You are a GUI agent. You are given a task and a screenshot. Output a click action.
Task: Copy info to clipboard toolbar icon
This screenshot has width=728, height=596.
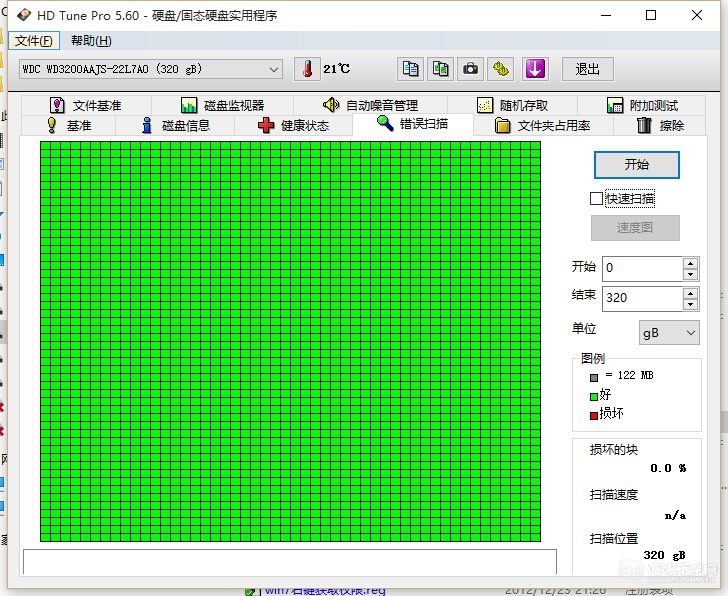pyautogui.click(x=410, y=69)
